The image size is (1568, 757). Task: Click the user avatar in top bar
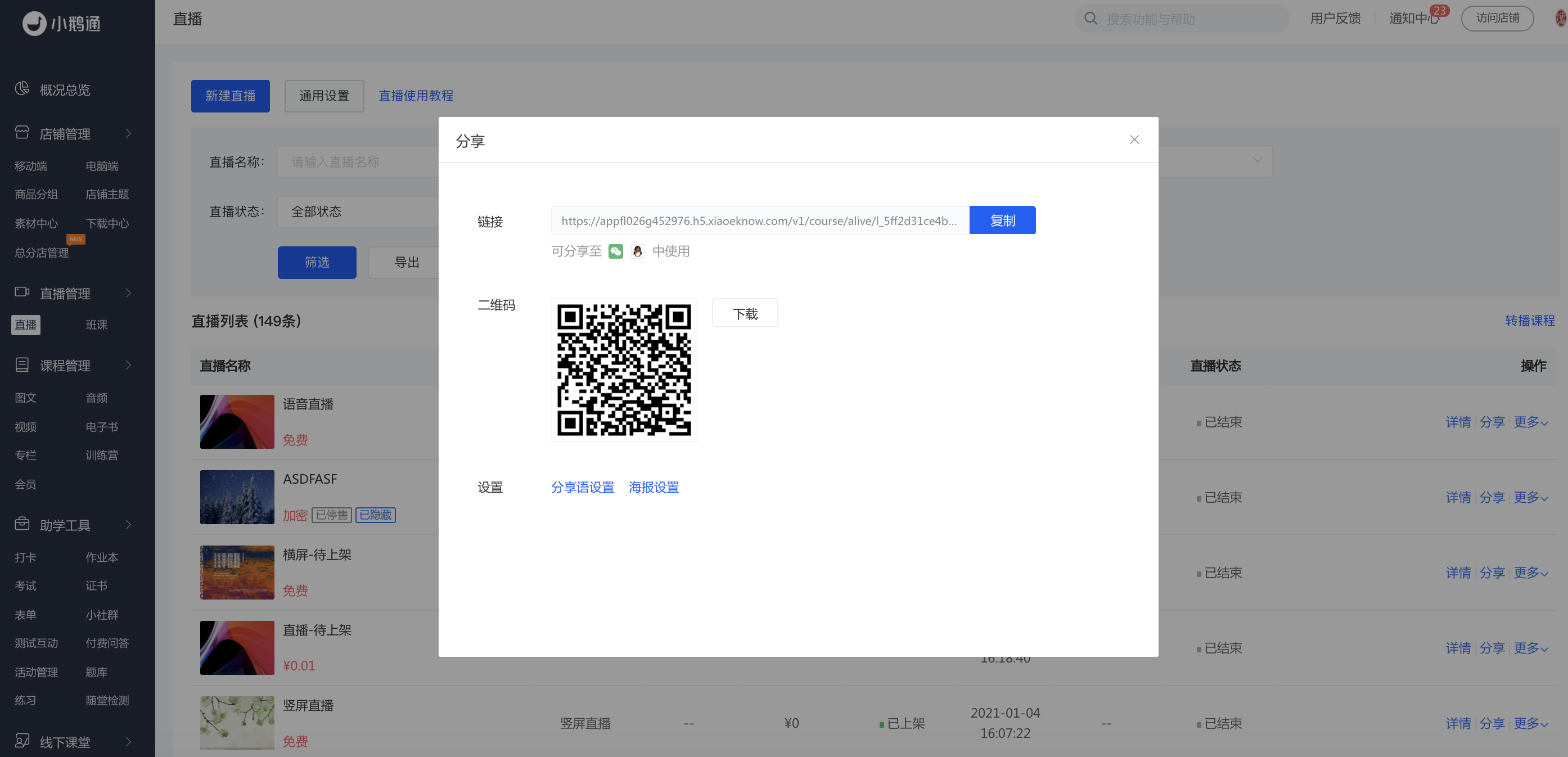coord(1561,18)
